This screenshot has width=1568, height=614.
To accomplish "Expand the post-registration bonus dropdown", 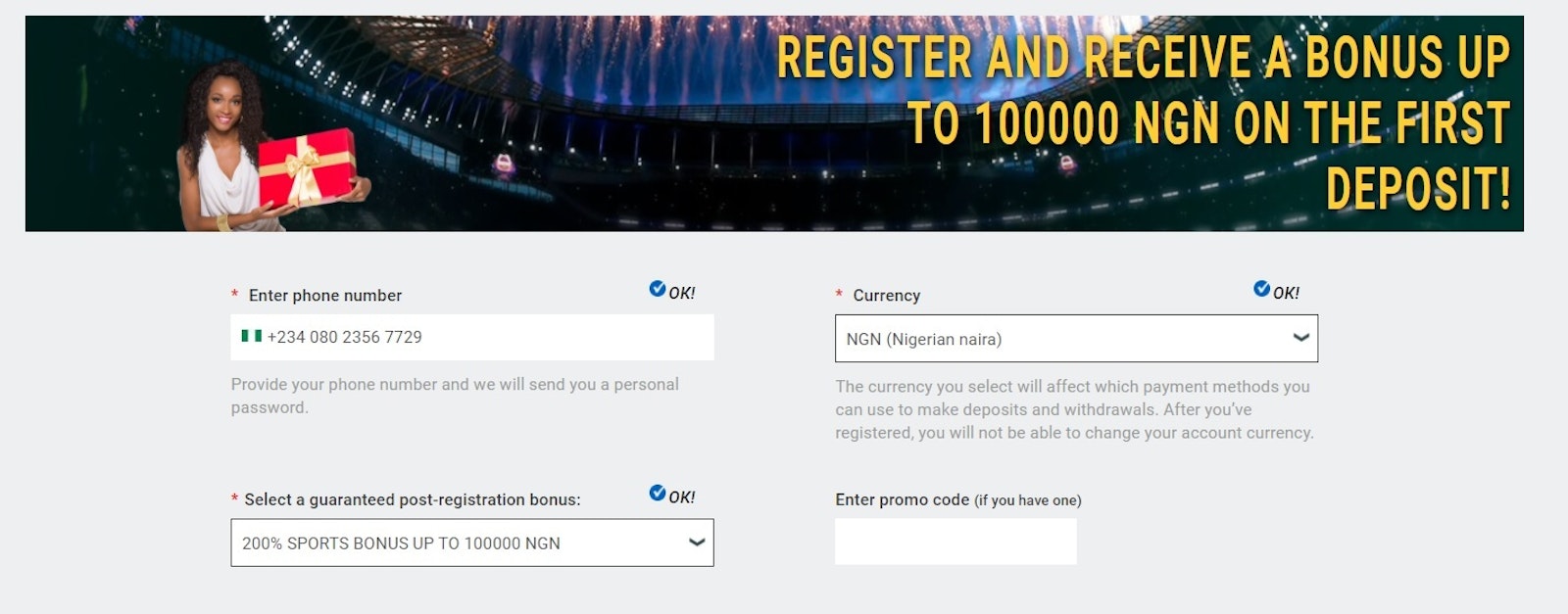I will [x=470, y=542].
